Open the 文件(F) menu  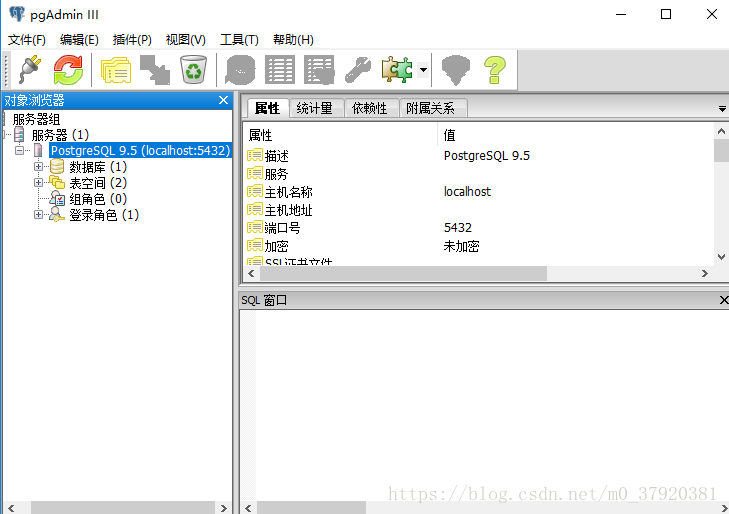point(27,40)
